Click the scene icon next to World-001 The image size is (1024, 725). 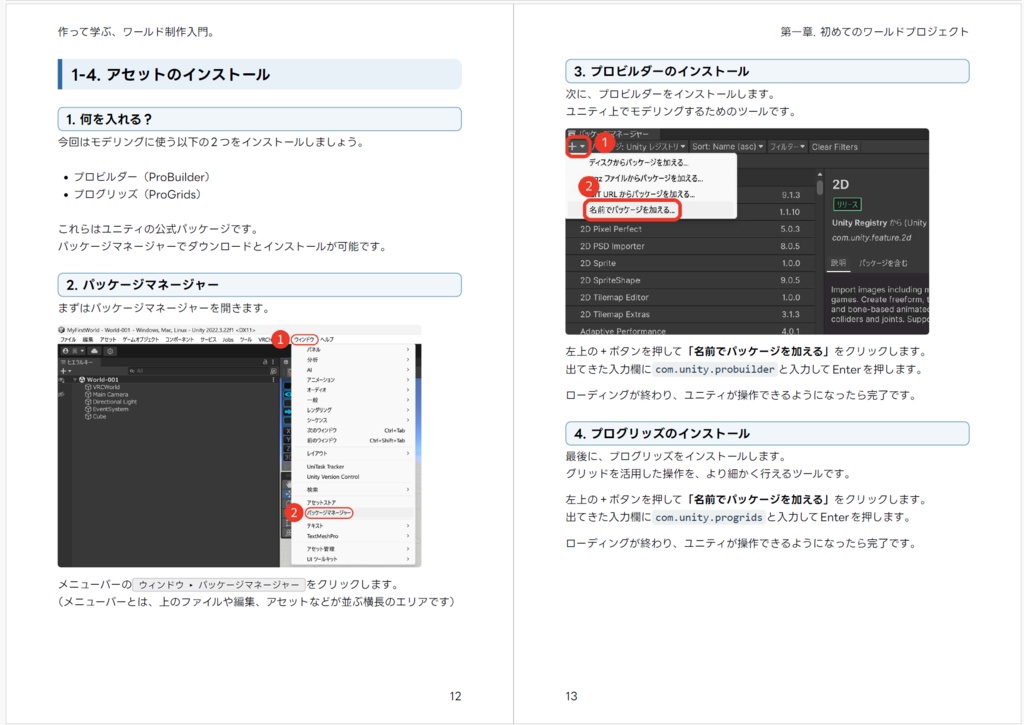point(81,379)
